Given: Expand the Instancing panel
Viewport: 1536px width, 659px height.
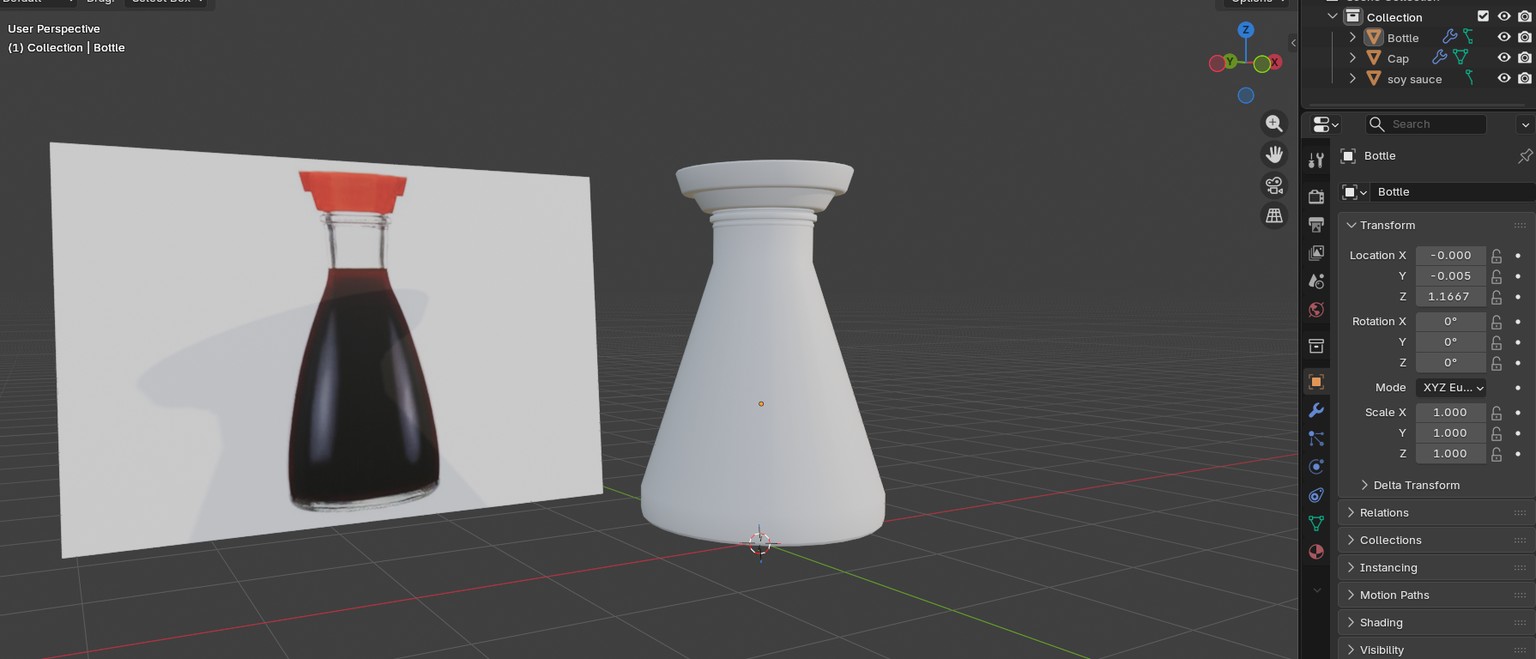Looking at the screenshot, I should point(1351,568).
